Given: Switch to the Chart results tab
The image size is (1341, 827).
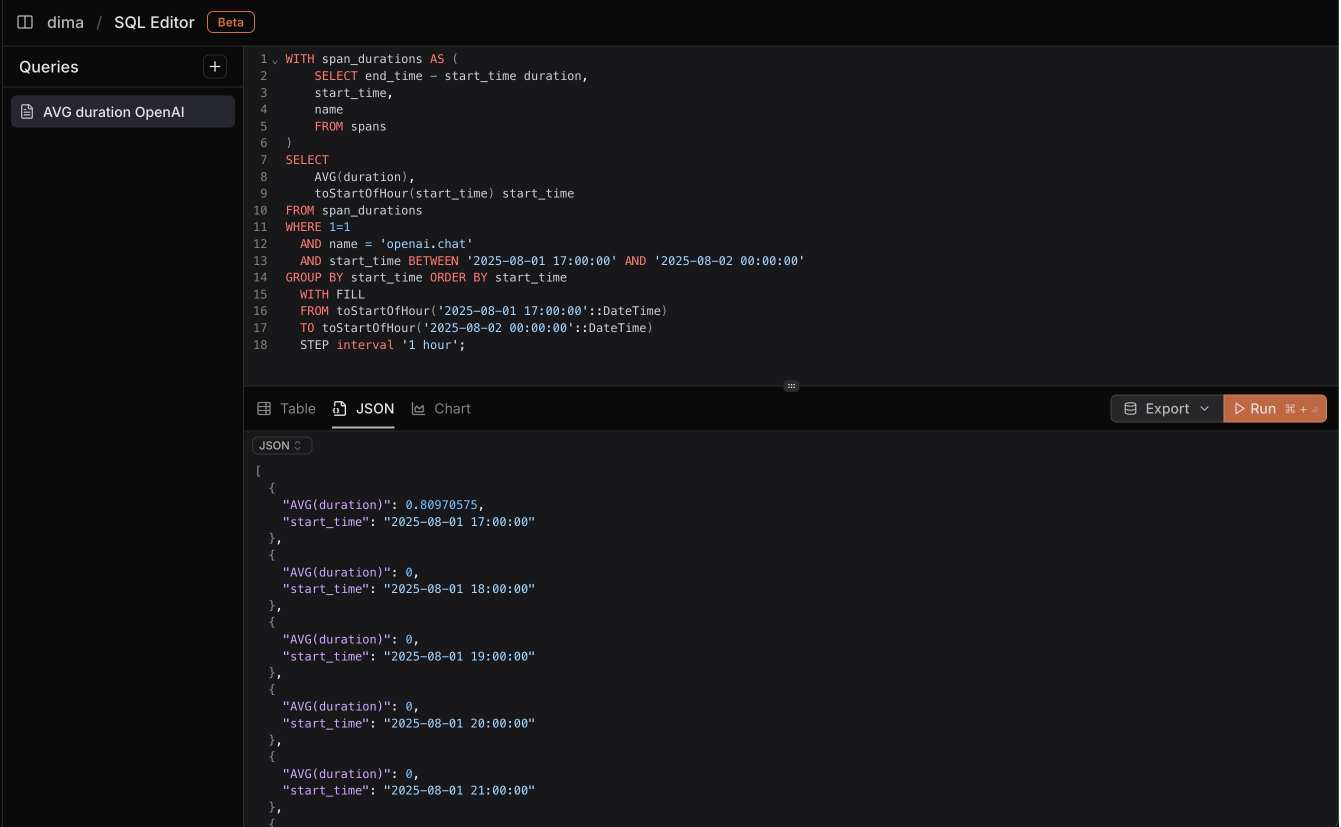Looking at the screenshot, I should (x=441, y=408).
